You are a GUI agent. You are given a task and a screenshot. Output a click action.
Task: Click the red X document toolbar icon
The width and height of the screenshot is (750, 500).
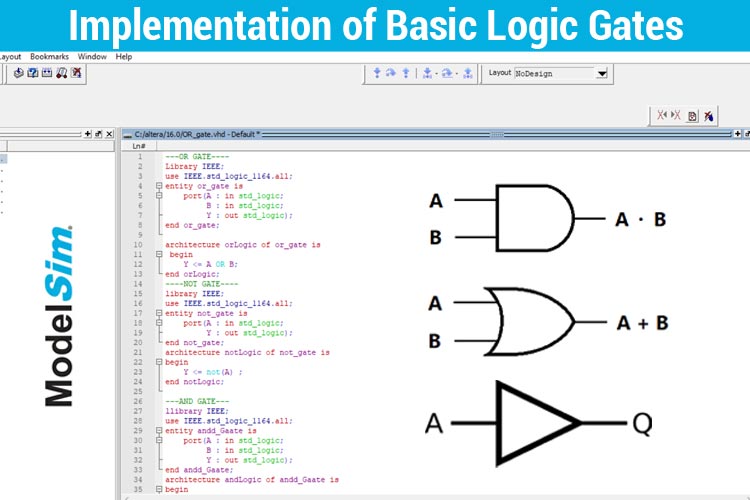coord(76,73)
